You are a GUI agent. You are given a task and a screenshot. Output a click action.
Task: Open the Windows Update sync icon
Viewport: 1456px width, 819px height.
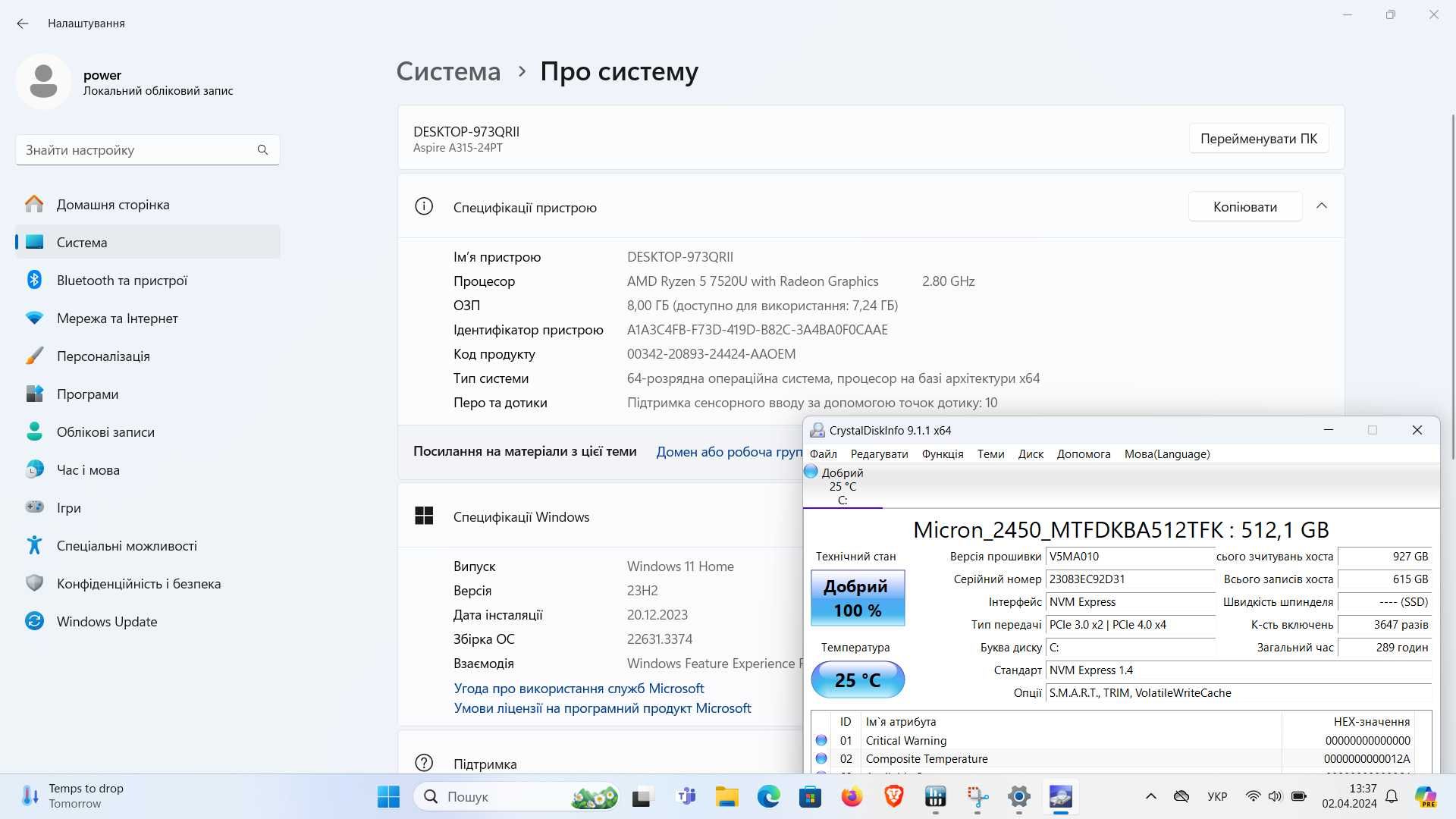pyautogui.click(x=34, y=622)
